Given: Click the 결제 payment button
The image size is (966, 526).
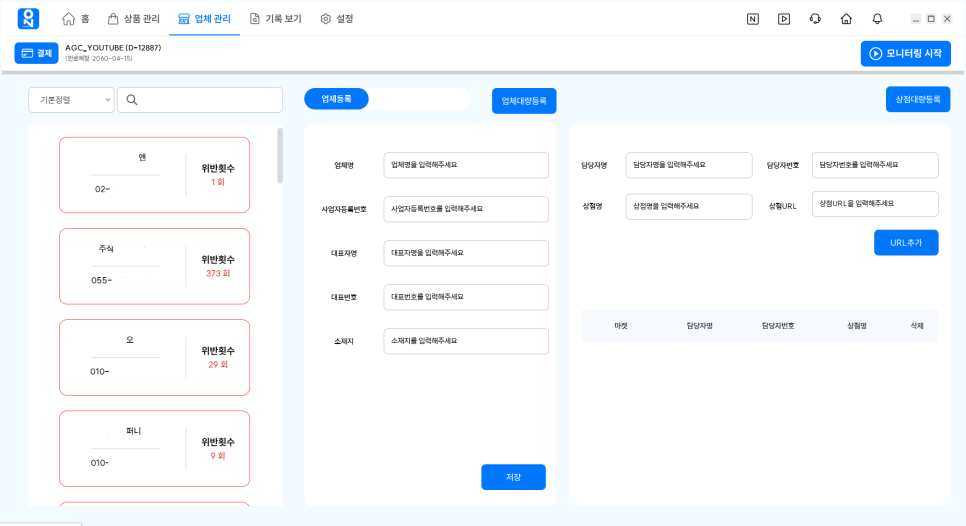Looking at the screenshot, I should (36, 53).
